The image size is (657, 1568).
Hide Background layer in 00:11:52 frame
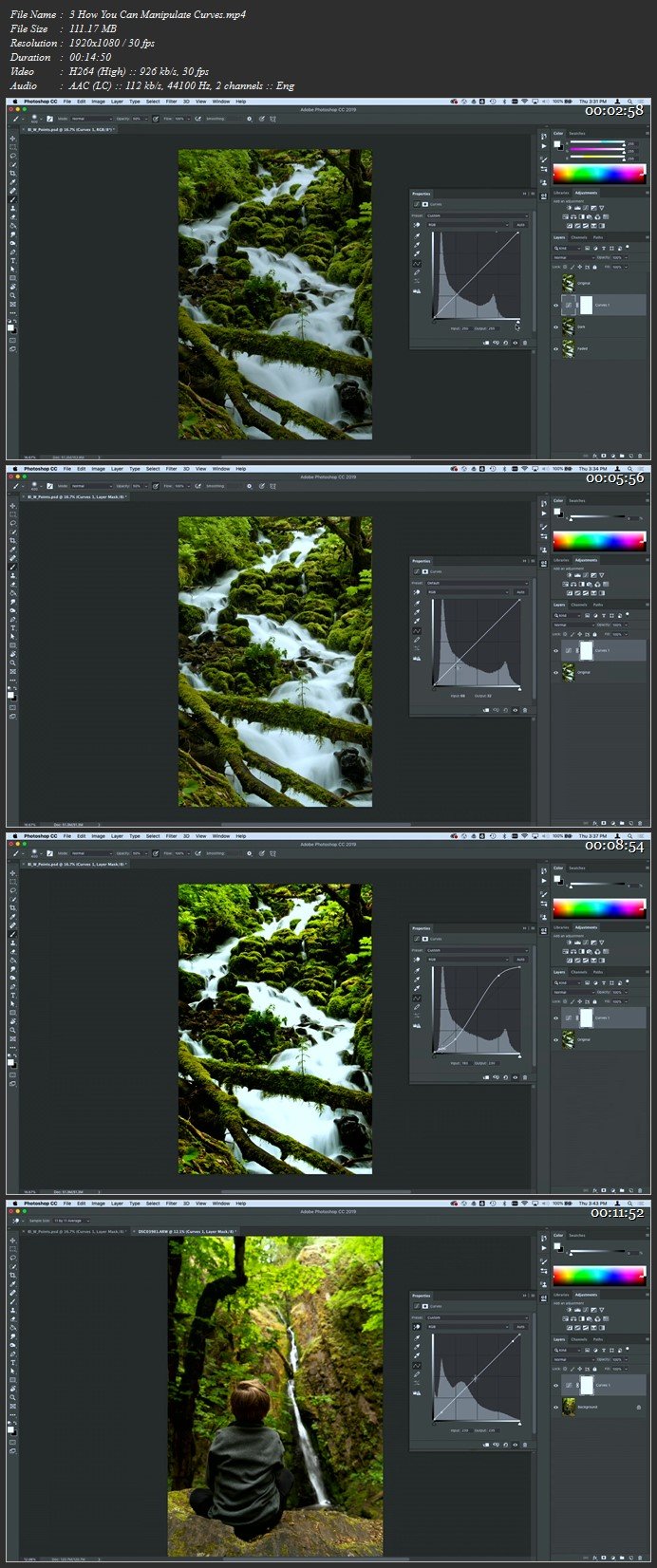555,1408
